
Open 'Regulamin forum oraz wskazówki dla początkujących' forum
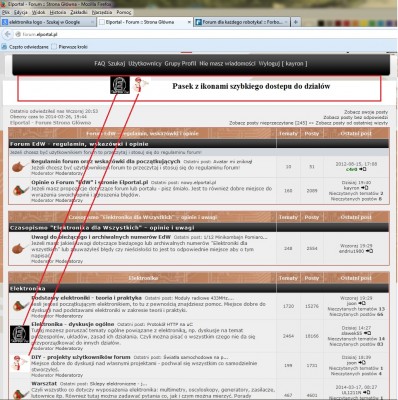point(106,161)
